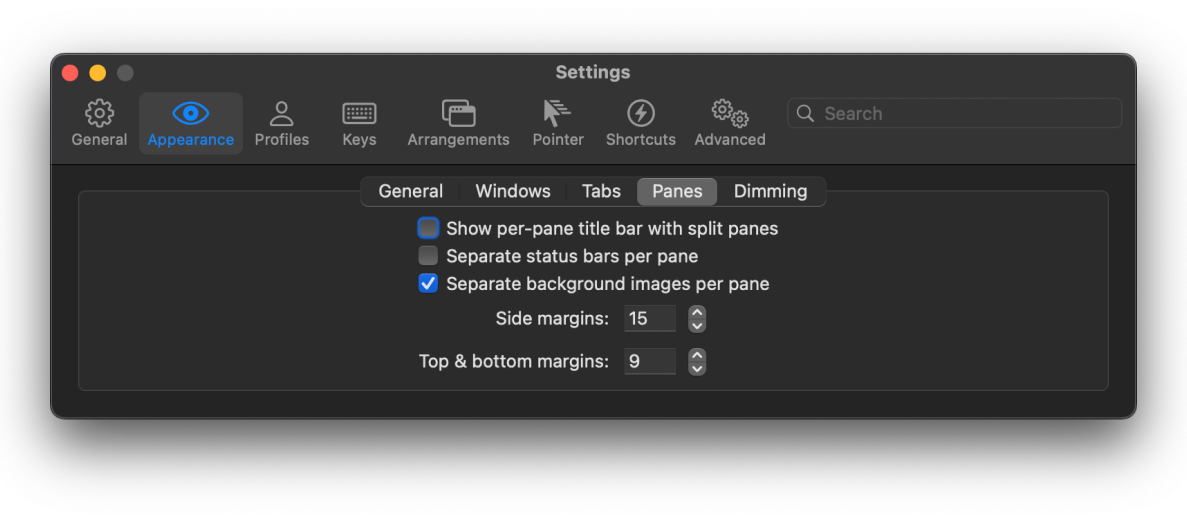Viewport: 1187px width, 522px height.
Task: Switch to the Dimming tab
Action: (x=770, y=191)
